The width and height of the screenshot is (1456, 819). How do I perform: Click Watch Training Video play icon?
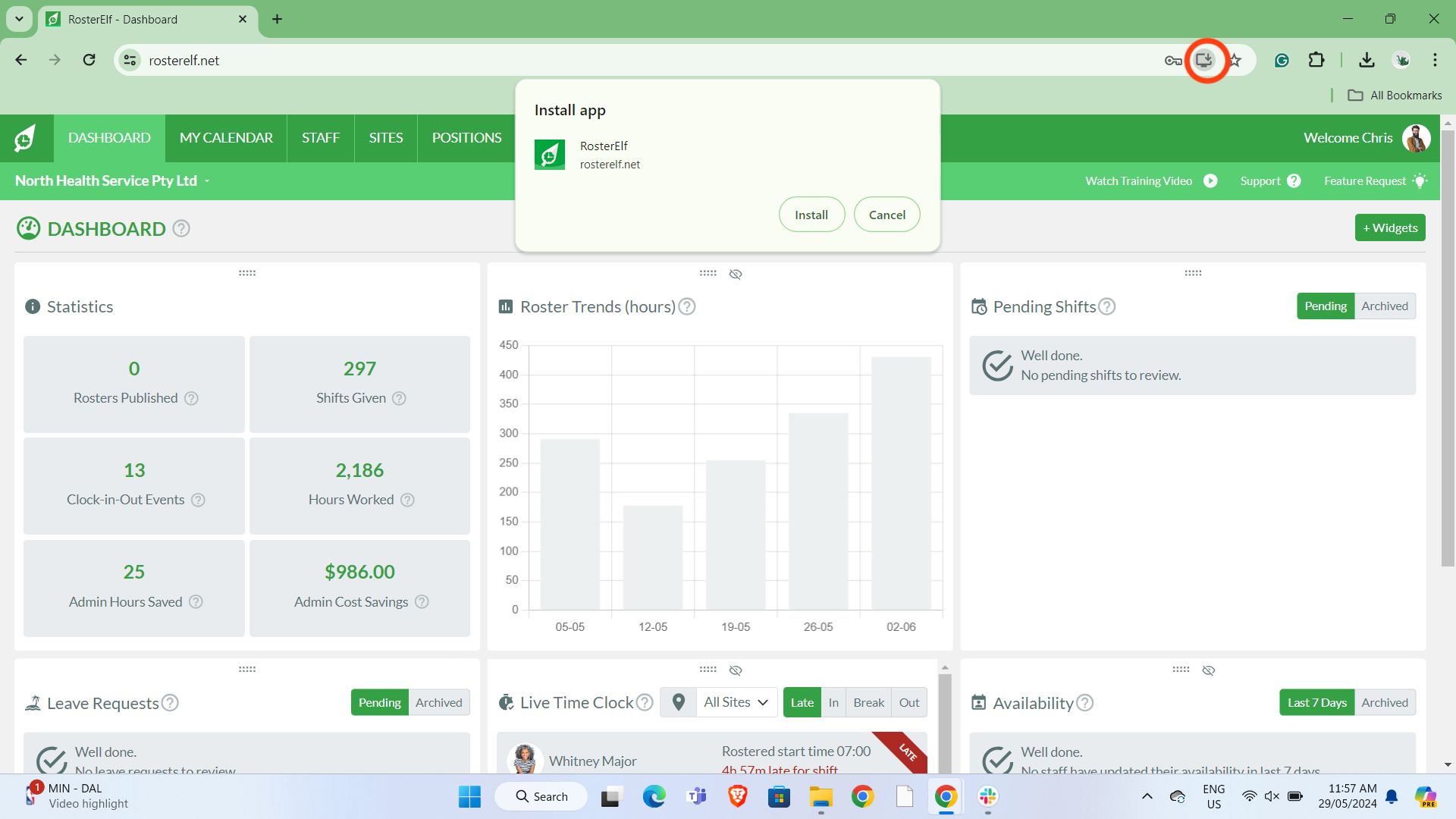click(1210, 180)
